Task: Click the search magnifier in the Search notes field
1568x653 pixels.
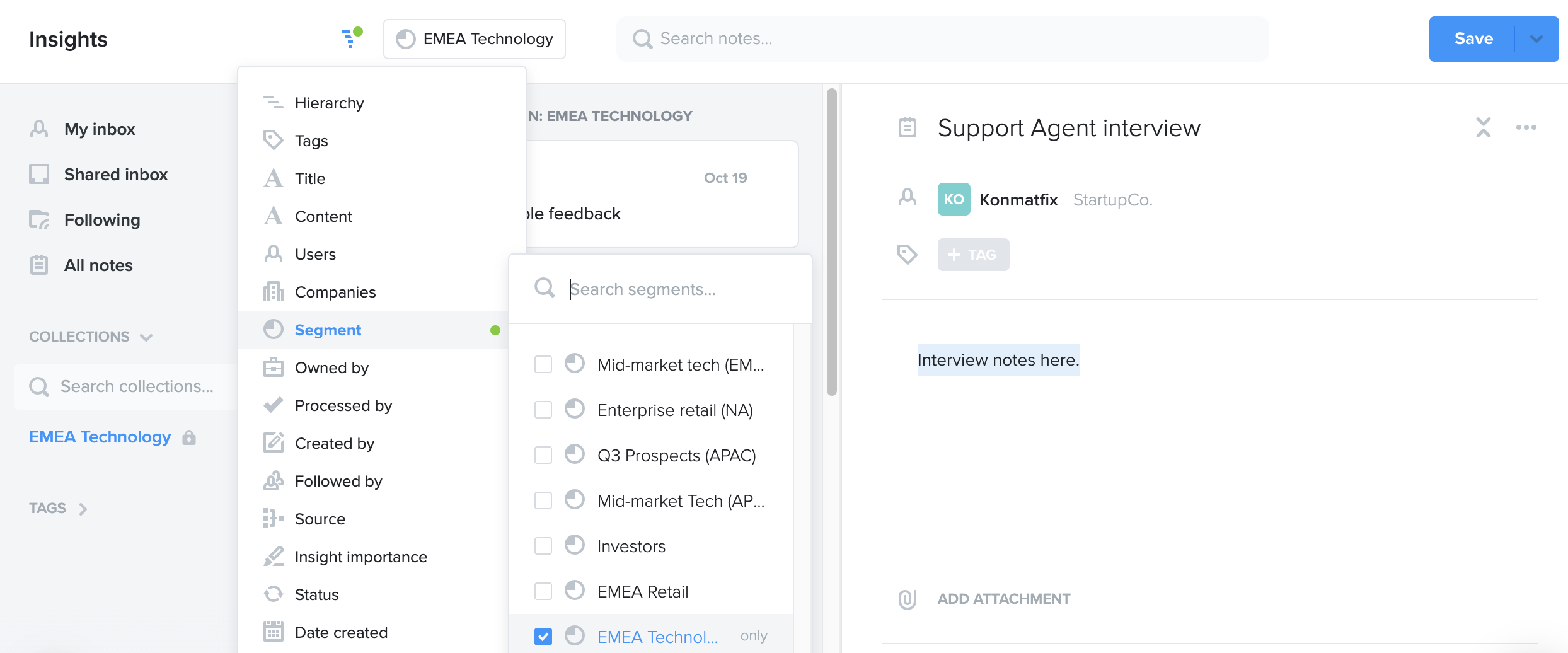Action: coord(642,39)
